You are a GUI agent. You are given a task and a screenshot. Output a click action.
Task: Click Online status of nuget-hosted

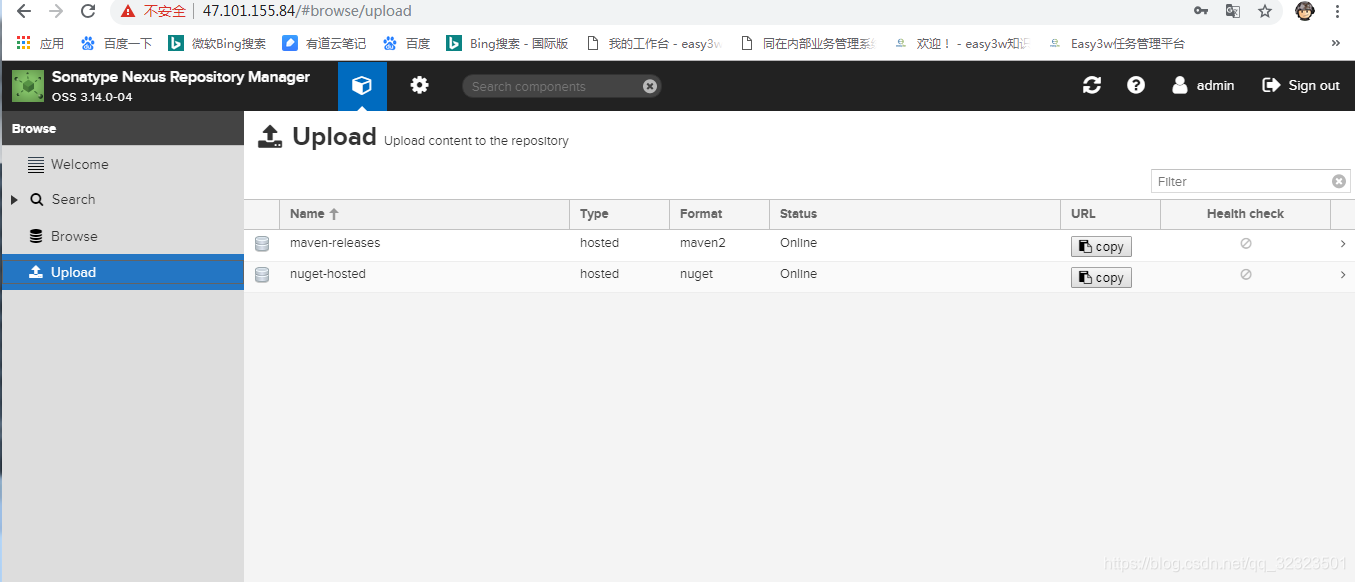[x=798, y=274]
